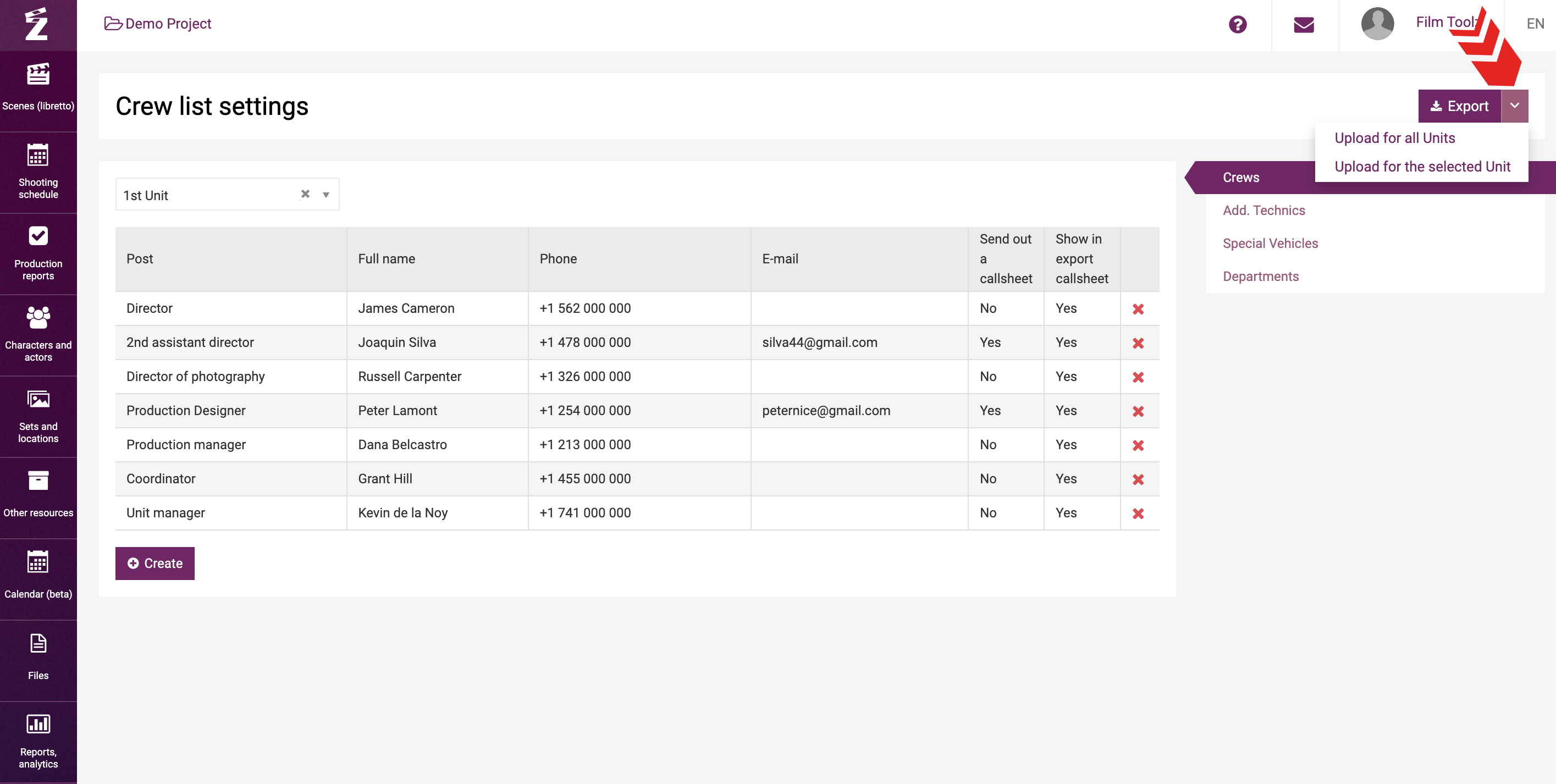1556x784 pixels.
Task: Delete the Dana Belcastro crew row
Action: 1138,445
